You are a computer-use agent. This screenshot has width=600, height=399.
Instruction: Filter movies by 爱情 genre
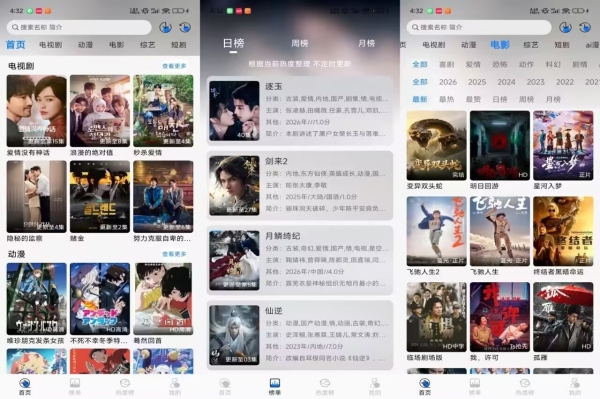[x=473, y=64]
